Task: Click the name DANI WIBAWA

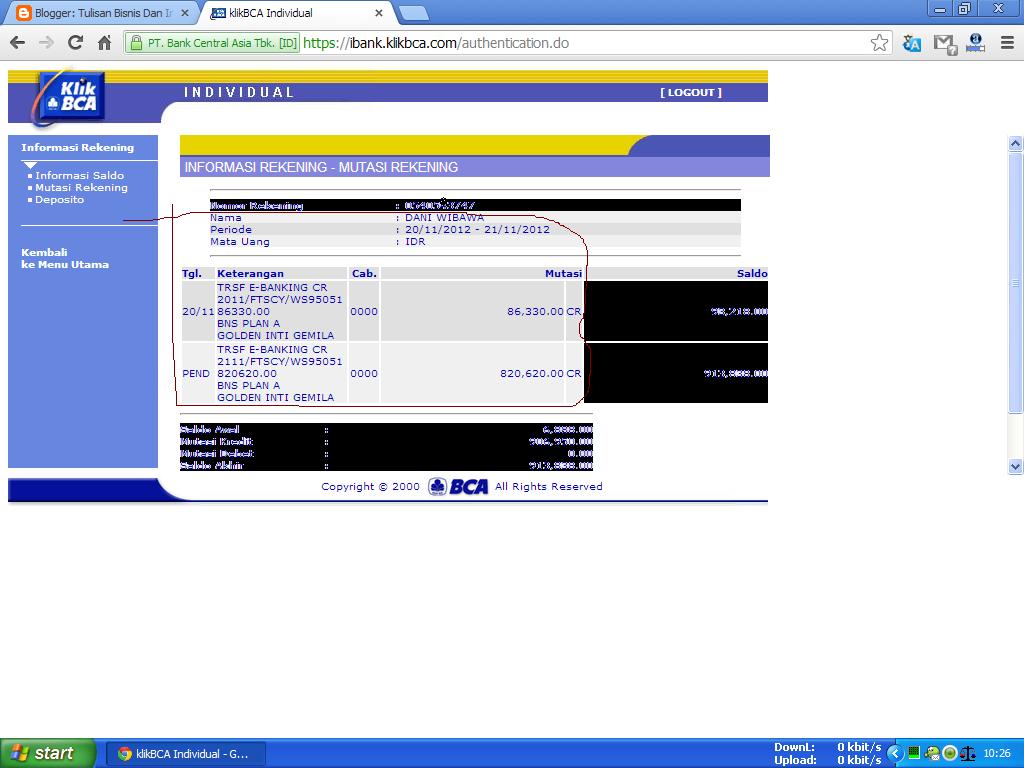Action: coord(444,217)
